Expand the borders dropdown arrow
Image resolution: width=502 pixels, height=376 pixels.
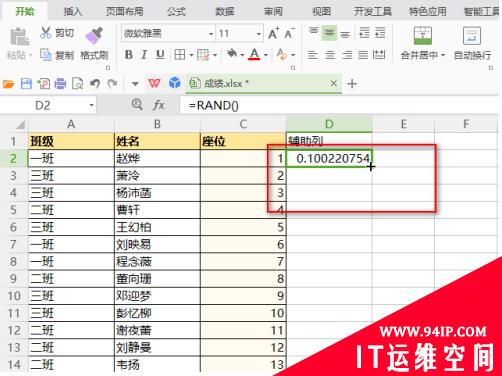pos(191,55)
